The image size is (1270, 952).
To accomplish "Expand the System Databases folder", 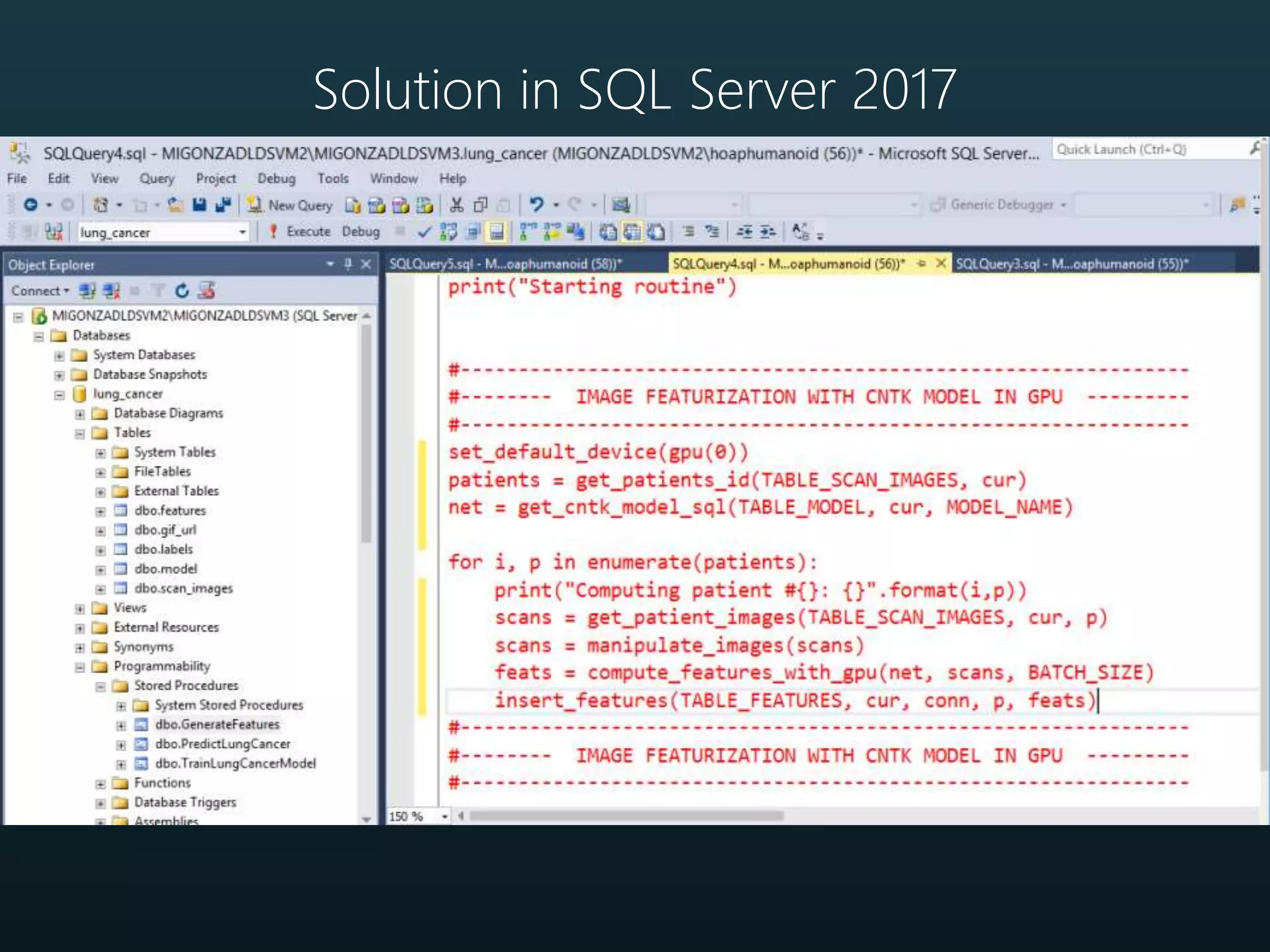I will (60, 356).
